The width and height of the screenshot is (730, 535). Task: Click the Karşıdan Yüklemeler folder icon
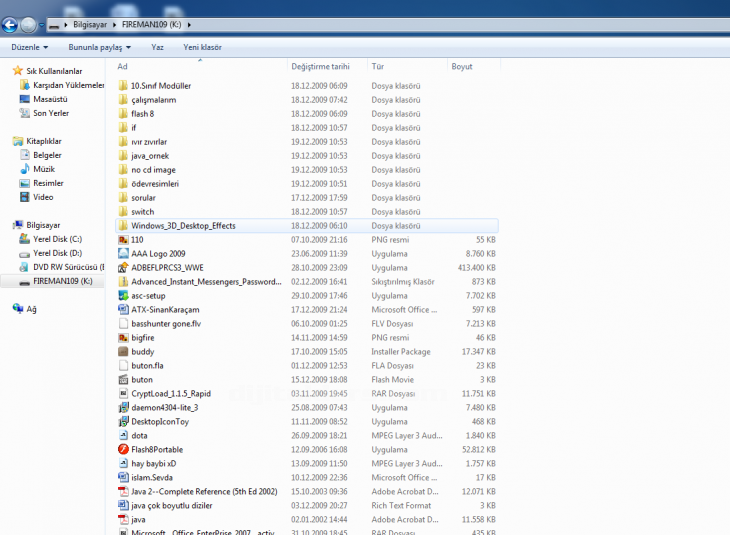click(24, 85)
